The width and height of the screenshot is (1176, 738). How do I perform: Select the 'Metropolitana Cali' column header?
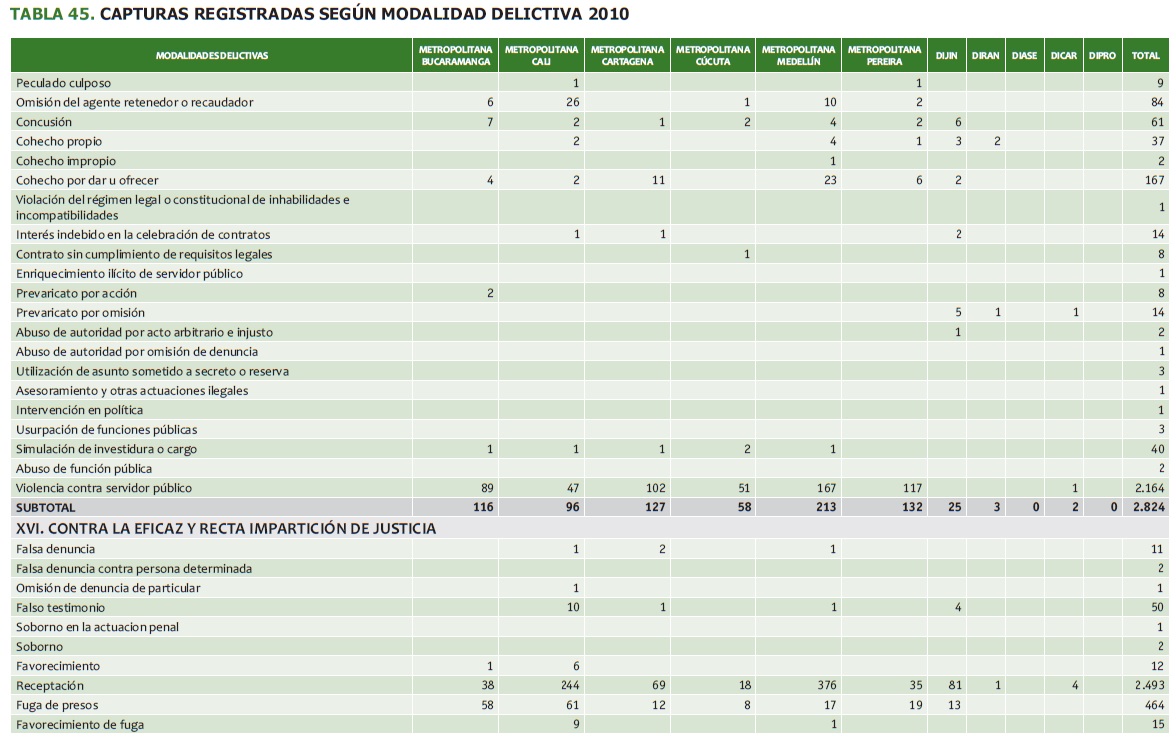(x=542, y=56)
